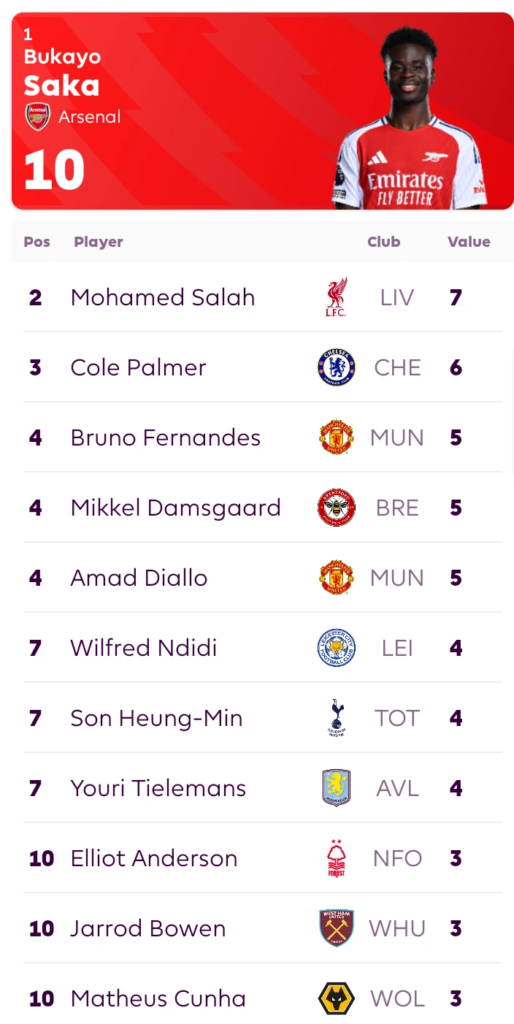The height and width of the screenshot is (1024, 514).
Task: Click Bukayo Saka's photo in the header card
Action: click(x=409, y=118)
